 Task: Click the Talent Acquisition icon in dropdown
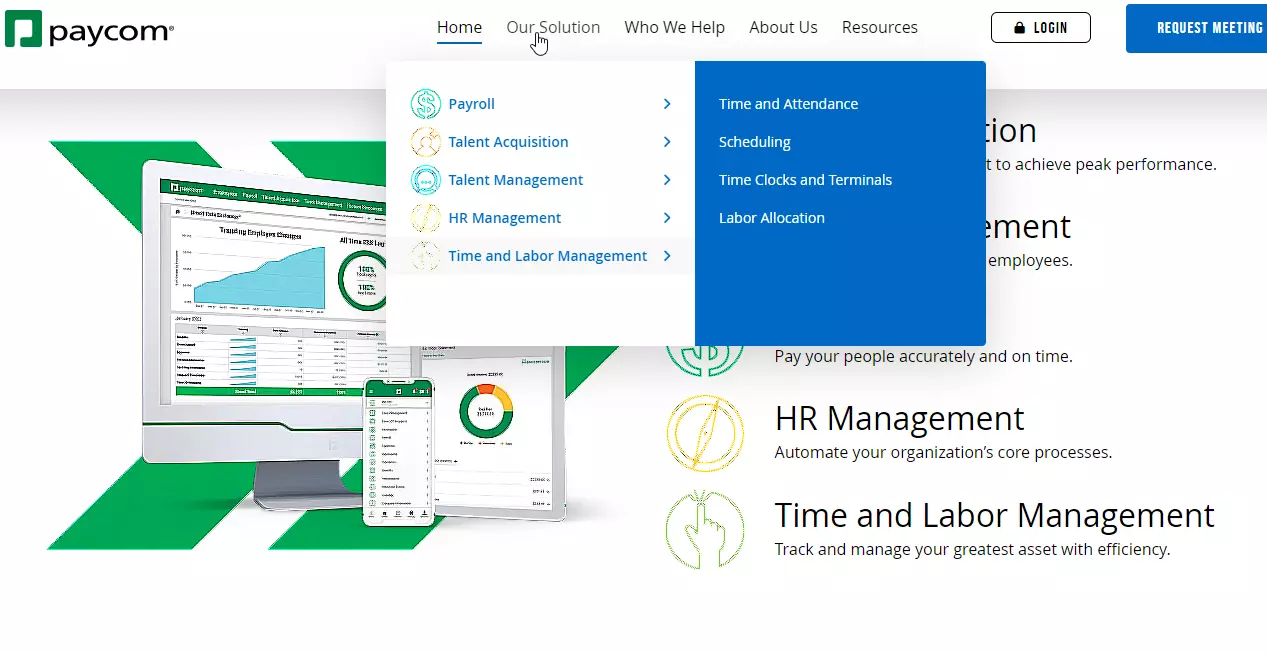tap(425, 142)
